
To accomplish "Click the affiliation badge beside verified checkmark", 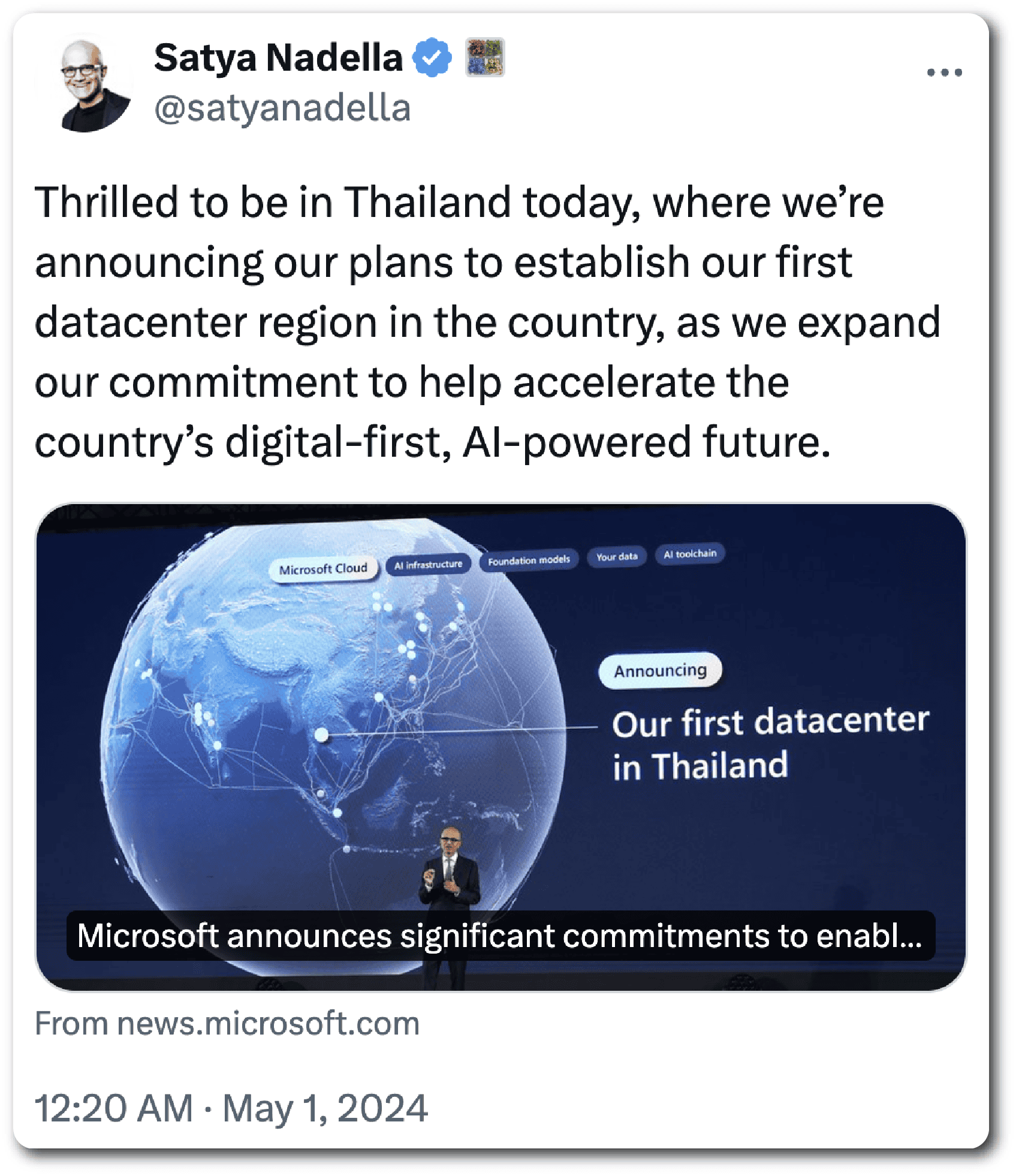I will coord(485,58).
